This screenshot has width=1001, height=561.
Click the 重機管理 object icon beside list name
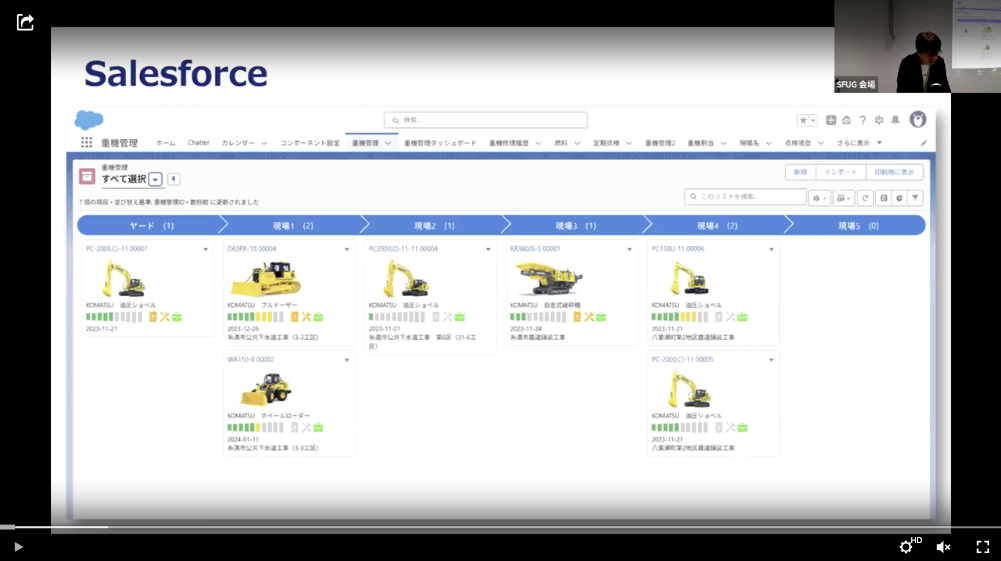(x=87, y=176)
